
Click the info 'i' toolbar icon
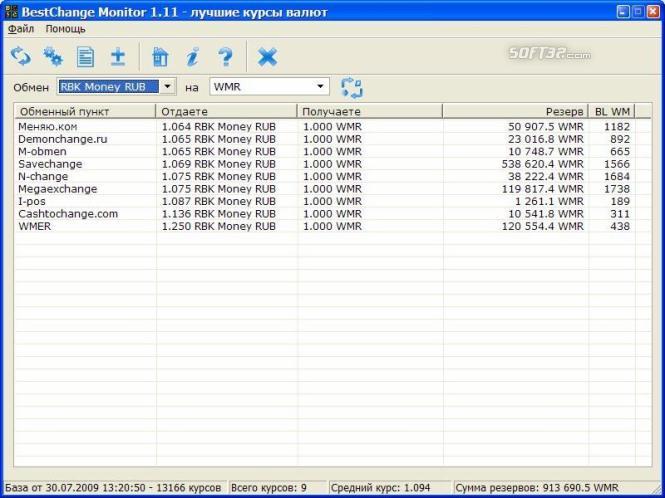pyautogui.click(x=192, y=57)
